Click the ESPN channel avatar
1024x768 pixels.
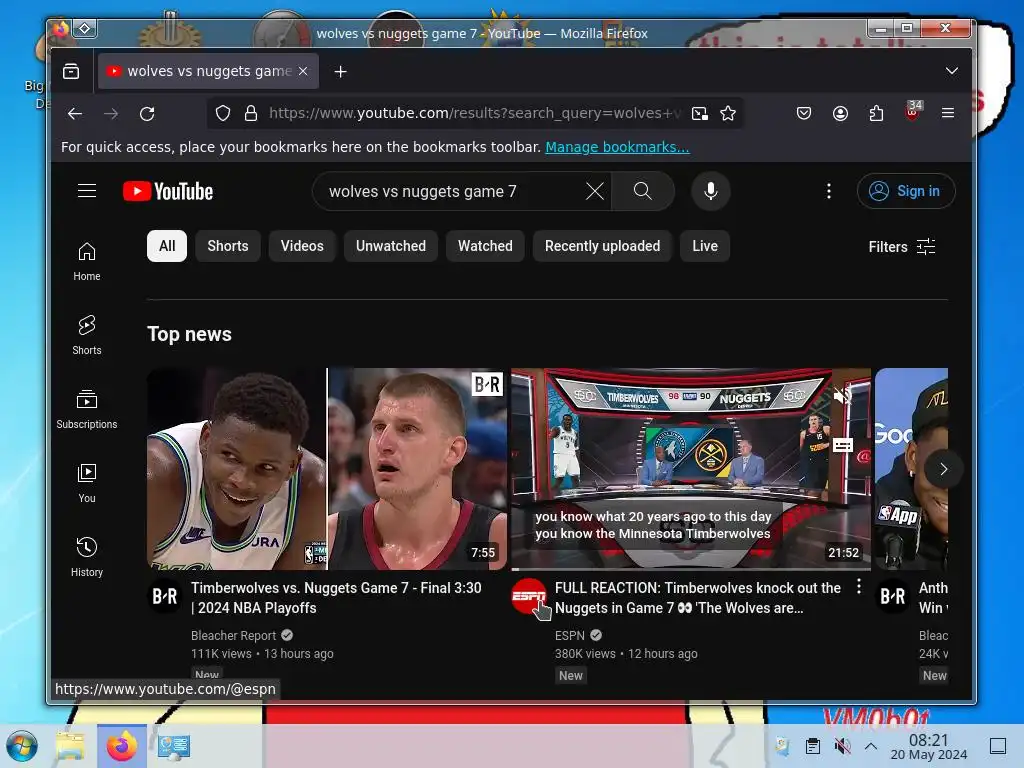pos(528,596)
